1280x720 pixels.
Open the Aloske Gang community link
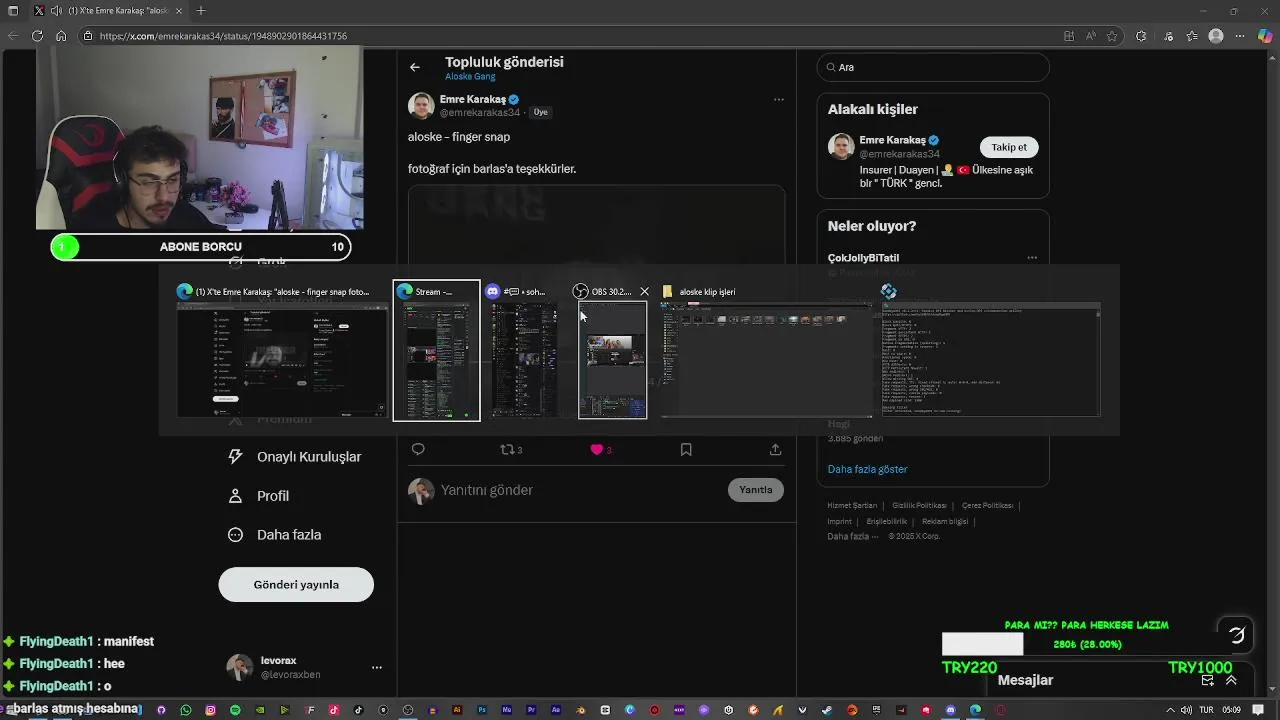(x=470, y=77)
